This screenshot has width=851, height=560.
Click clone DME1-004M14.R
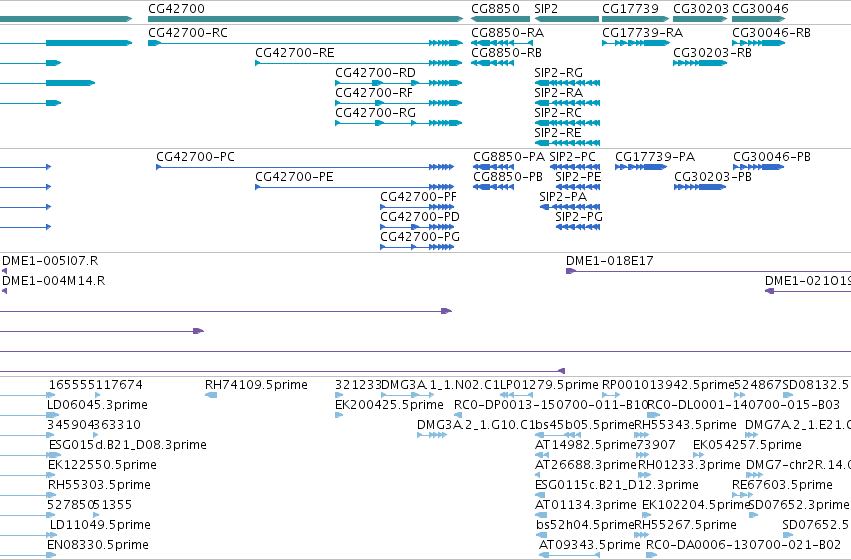point(53,282)
